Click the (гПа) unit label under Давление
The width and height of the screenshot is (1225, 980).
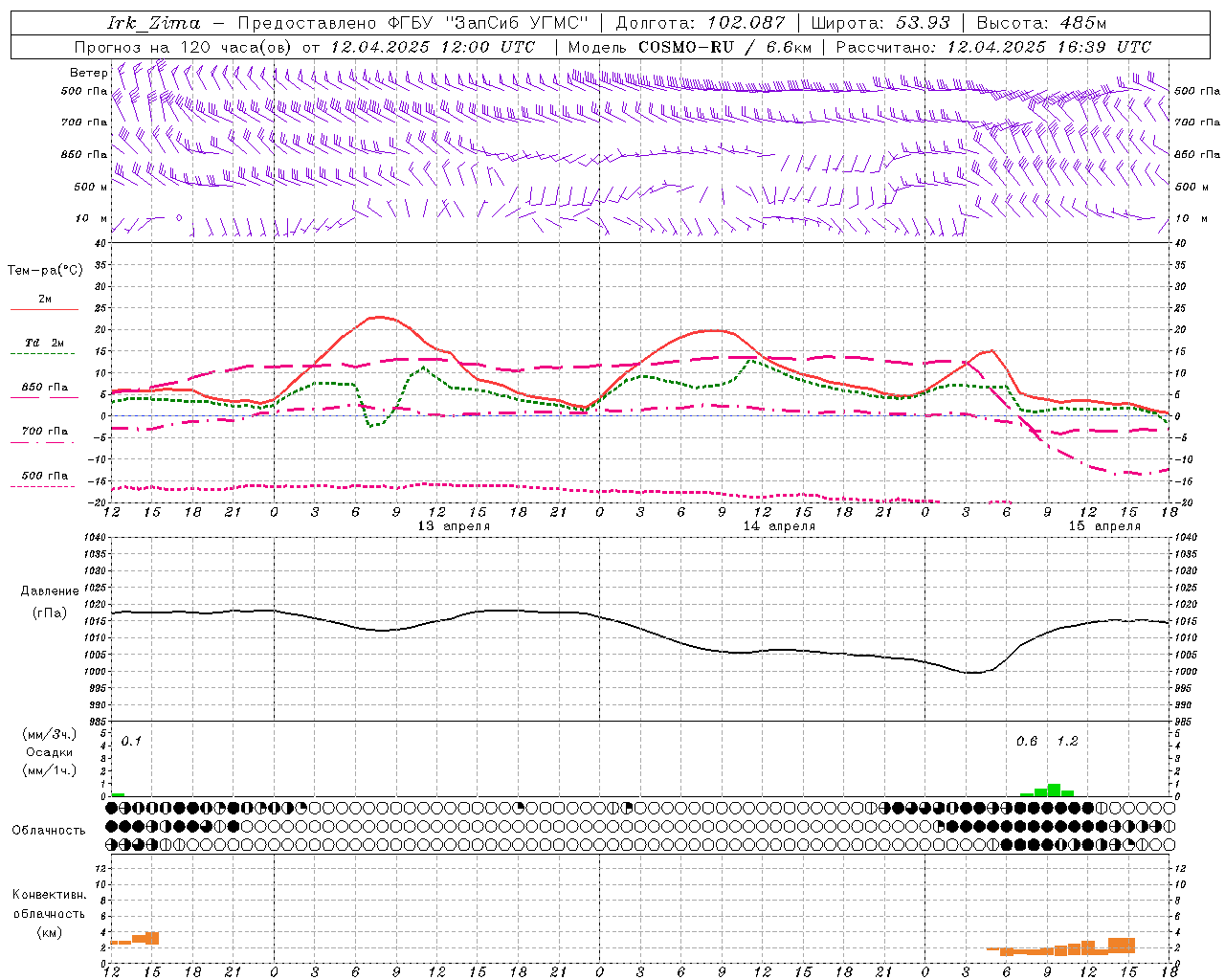50,613
